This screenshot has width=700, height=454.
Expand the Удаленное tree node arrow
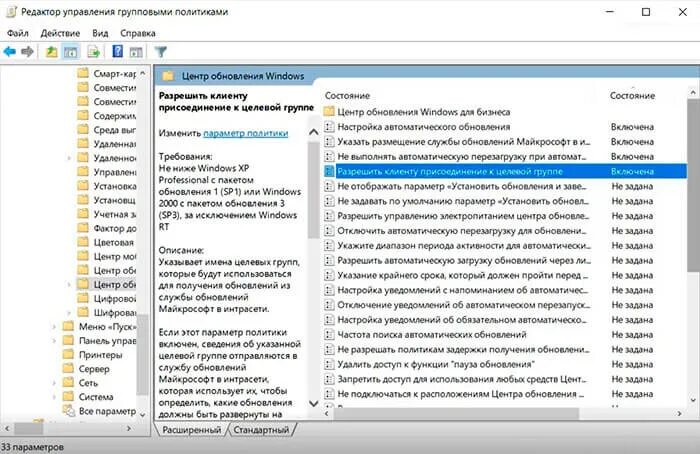[x=69, y=158]
